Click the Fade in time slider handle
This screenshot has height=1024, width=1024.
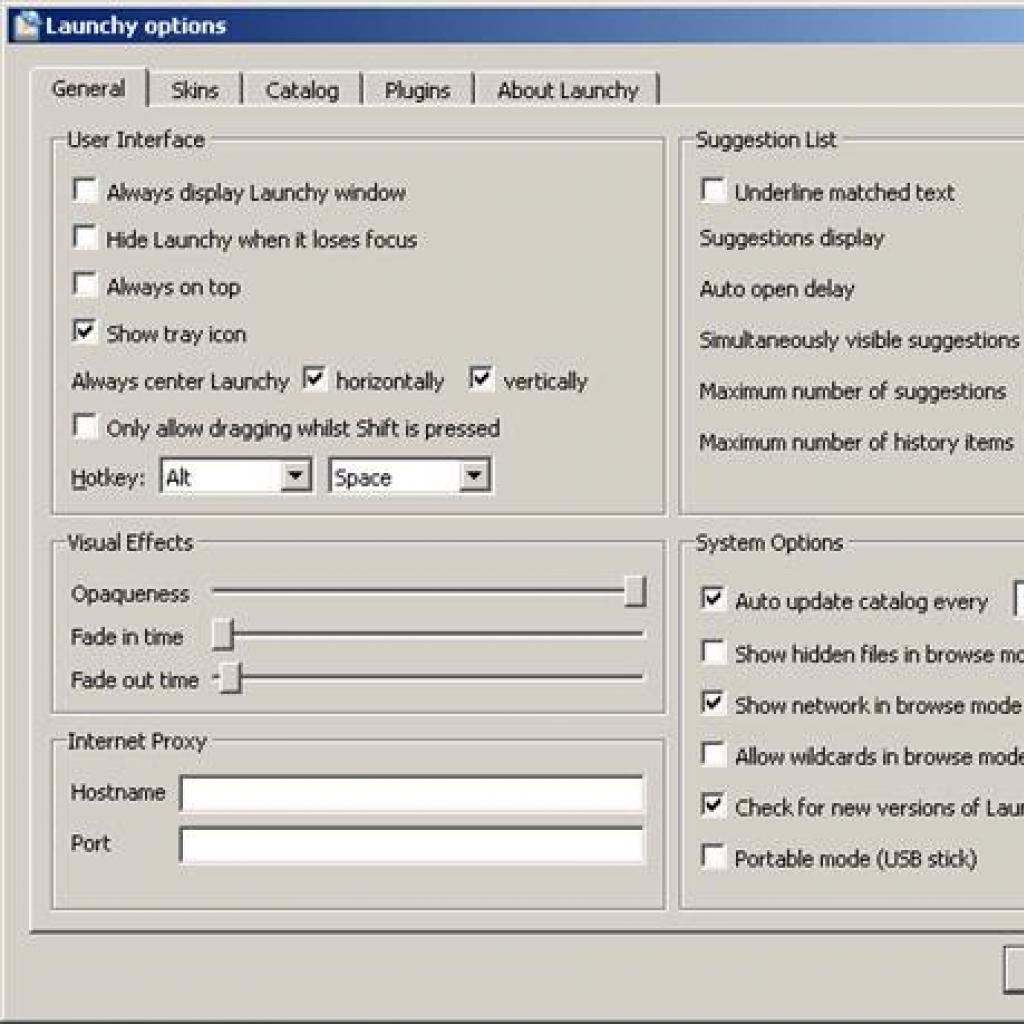(223, 634)
